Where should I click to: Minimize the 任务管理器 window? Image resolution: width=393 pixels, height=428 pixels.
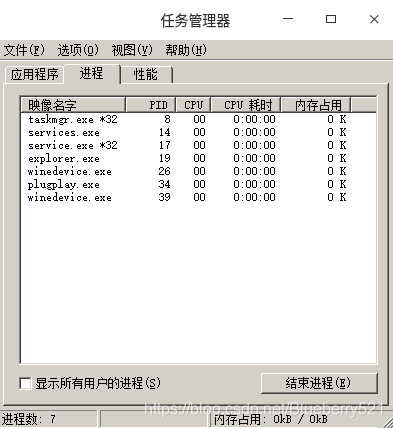point(288,19)
